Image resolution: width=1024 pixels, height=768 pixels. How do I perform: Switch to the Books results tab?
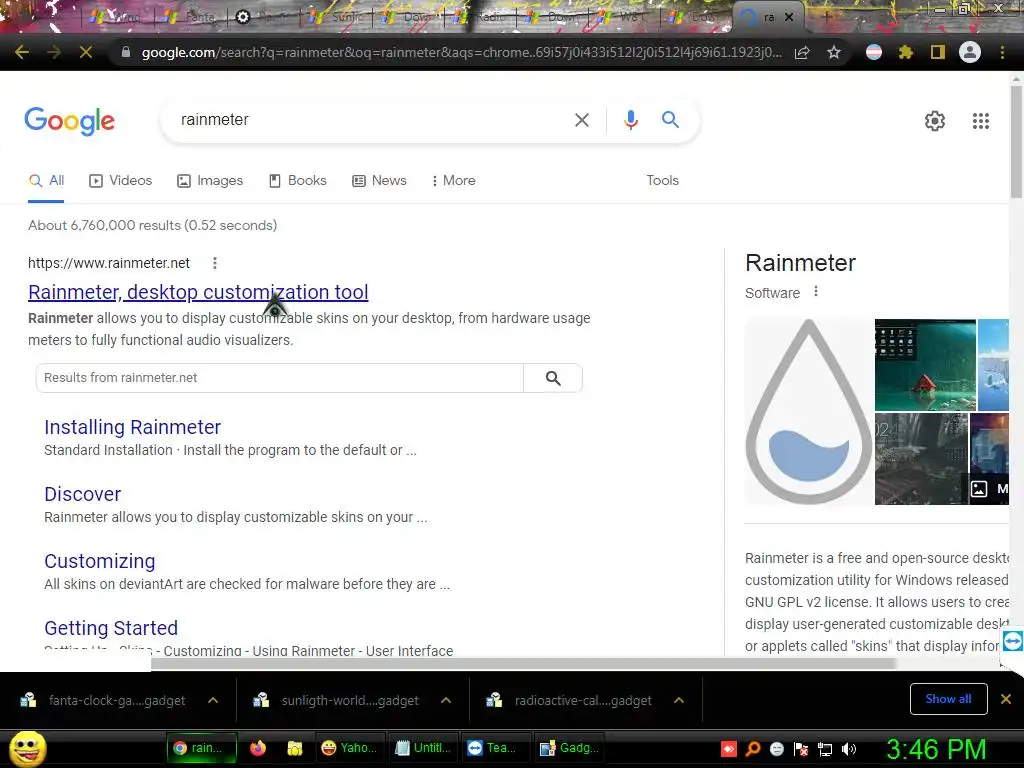[298, 180]
